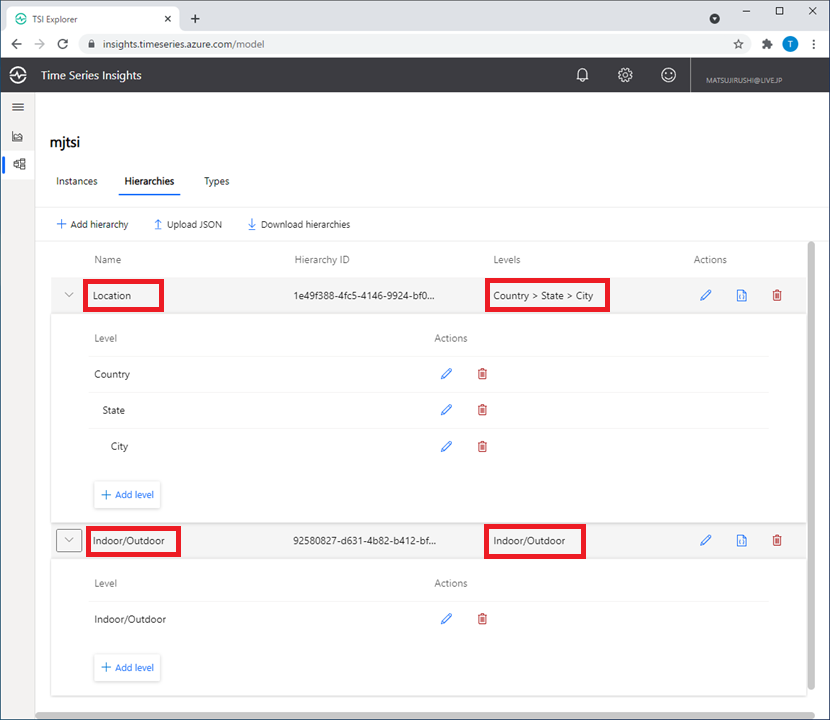Edit the Indoor/Outdoor level row
830x720 pixels.
pyautogui.click(x=446, y=619)
